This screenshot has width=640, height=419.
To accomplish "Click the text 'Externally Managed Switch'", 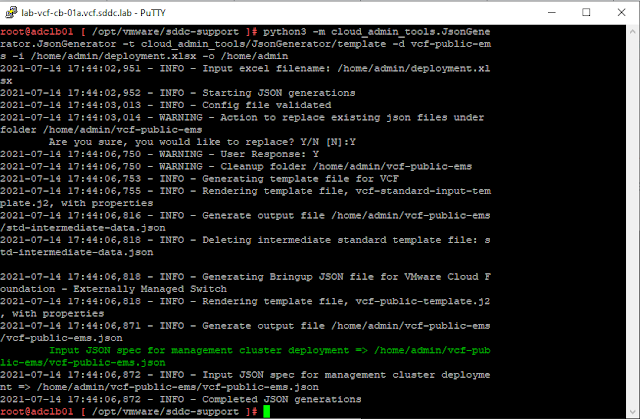I will [x=150, y=288].
